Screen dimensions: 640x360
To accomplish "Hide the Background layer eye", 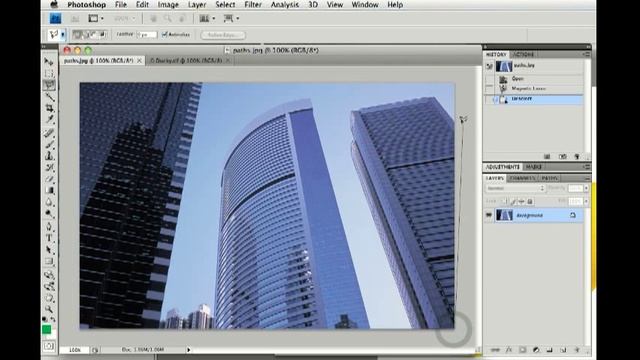I will click(489, 215).
